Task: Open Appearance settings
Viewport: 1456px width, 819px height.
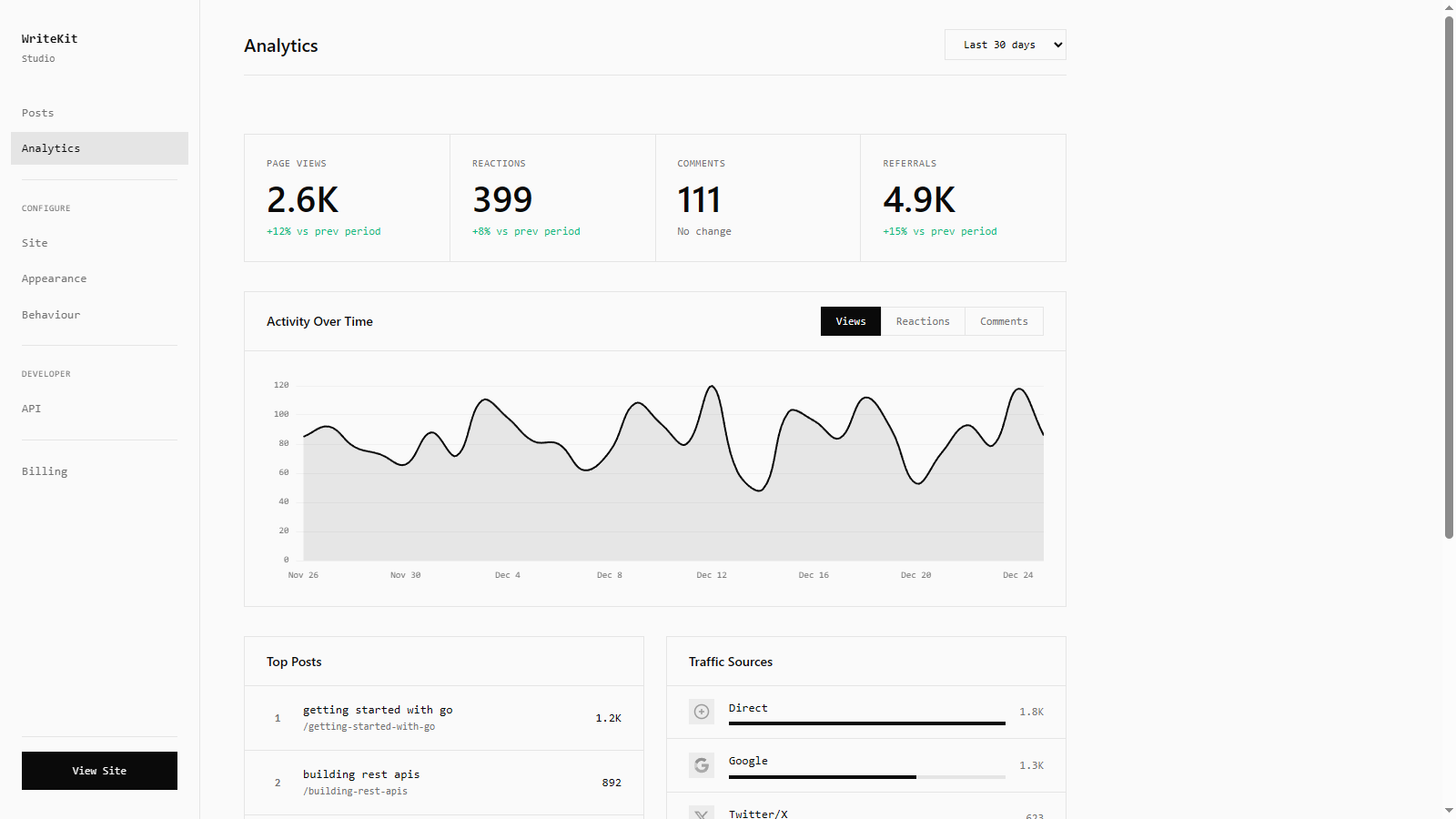Action: pyautogui.click(x=55, y=278)
